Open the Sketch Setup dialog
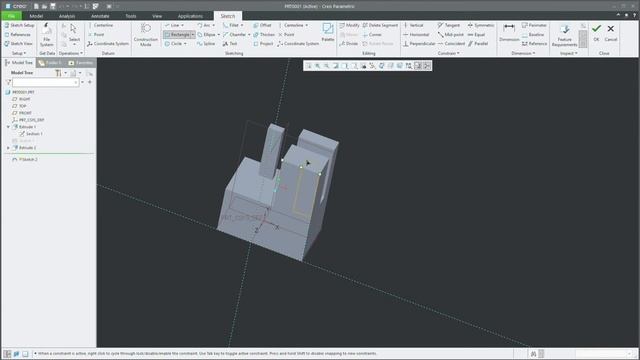640x360 pixels. [x=19, y=25]
